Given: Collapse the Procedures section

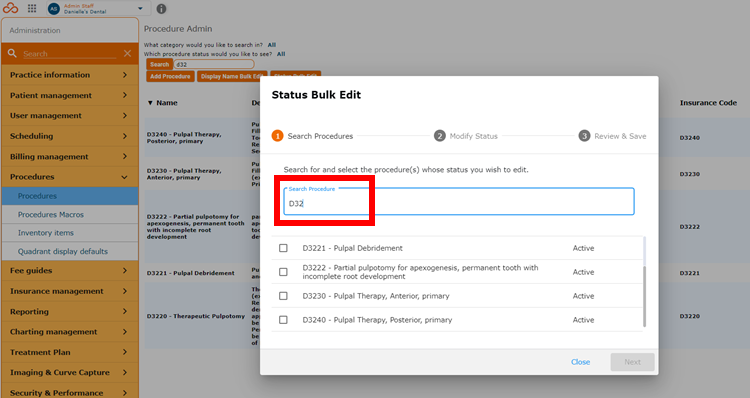Looking at the screenshot, I should 70,177.
